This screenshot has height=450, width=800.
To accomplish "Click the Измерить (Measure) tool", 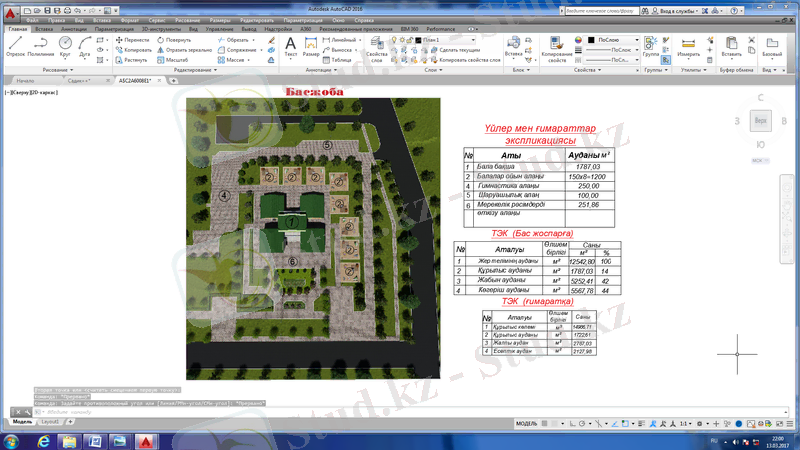I will 688,46.
